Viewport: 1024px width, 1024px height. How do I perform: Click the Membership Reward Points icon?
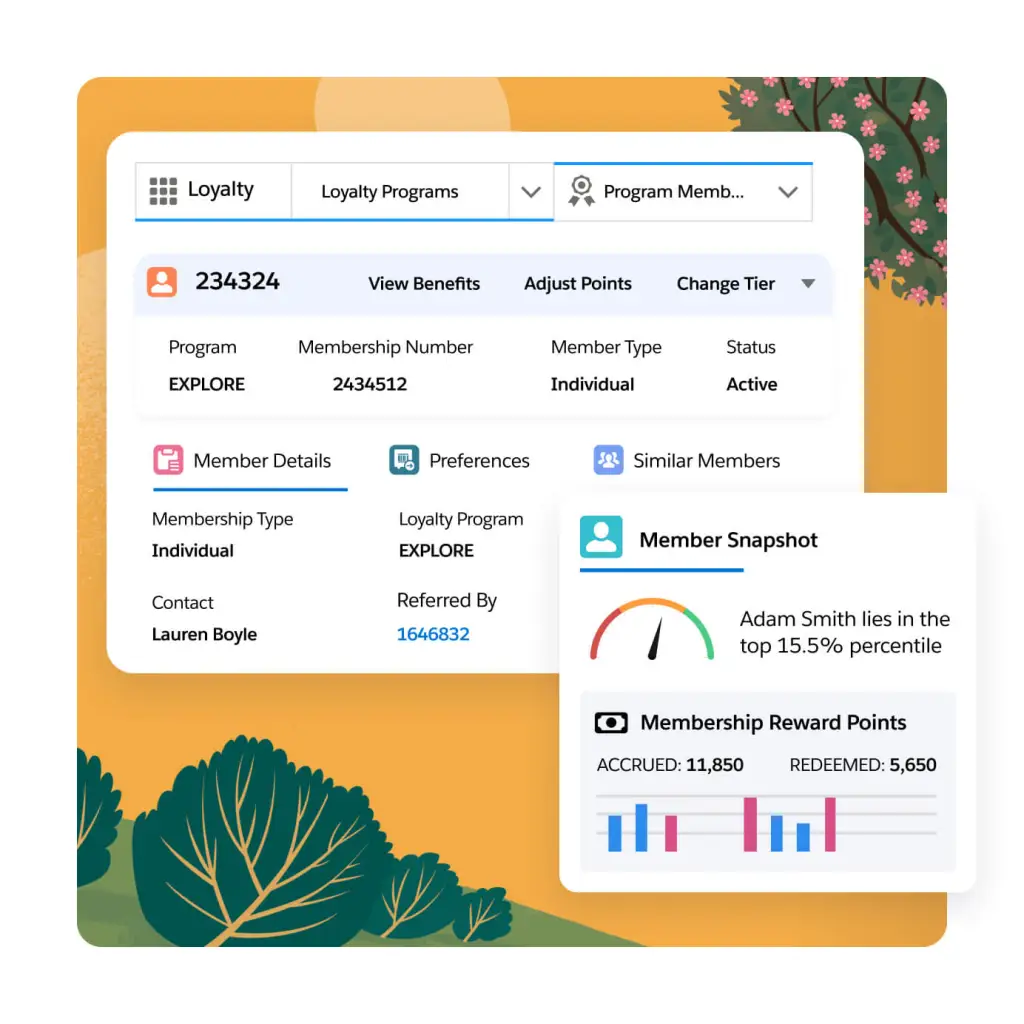(613, 722)
